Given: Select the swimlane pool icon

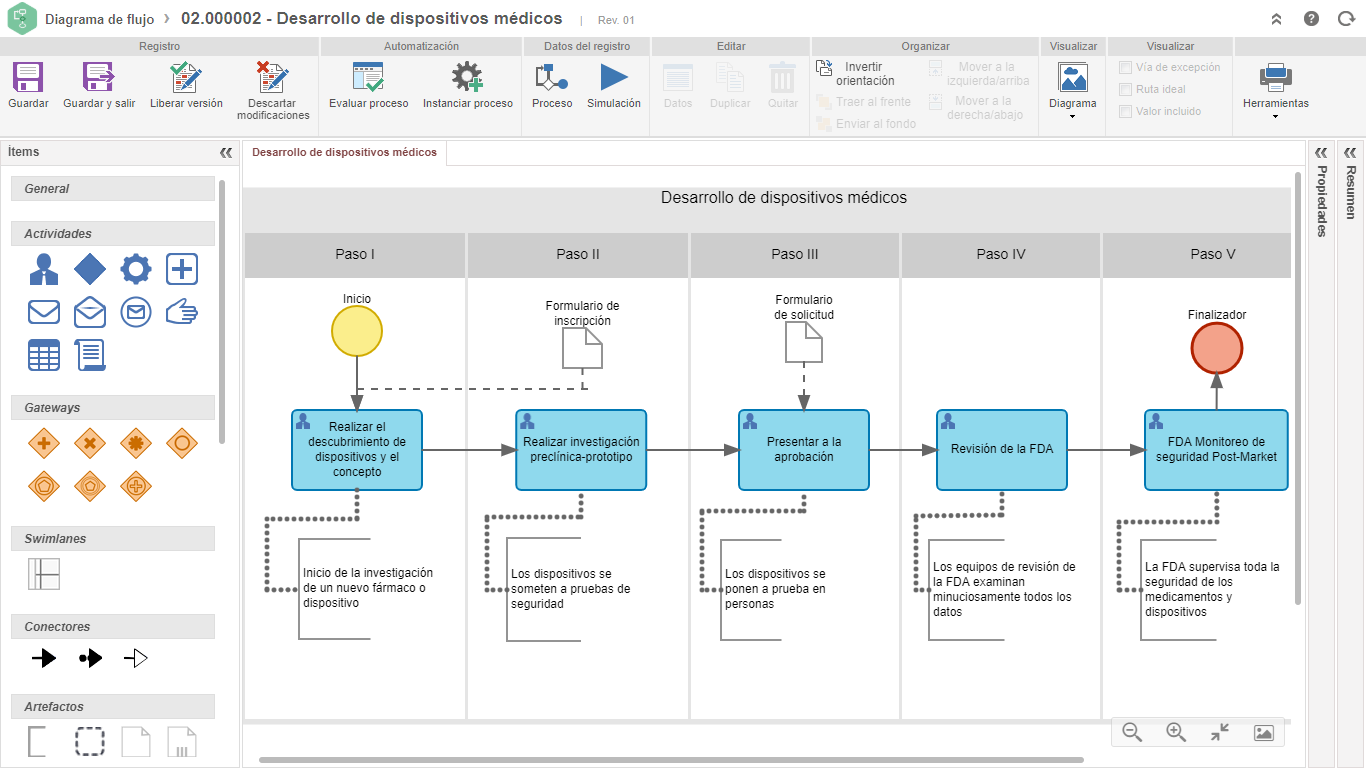Looking at the screenshot, I should (x=44, y=574).
